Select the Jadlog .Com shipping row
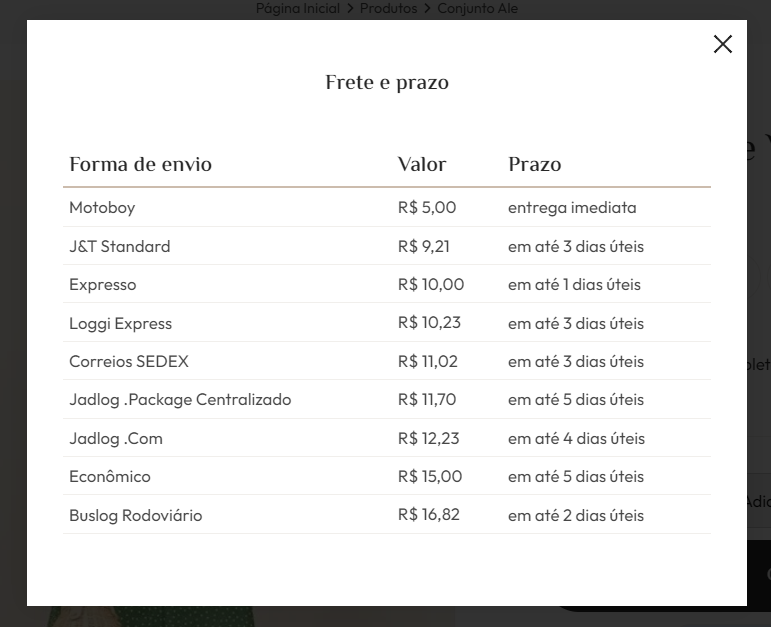 (x=386, y=438)
